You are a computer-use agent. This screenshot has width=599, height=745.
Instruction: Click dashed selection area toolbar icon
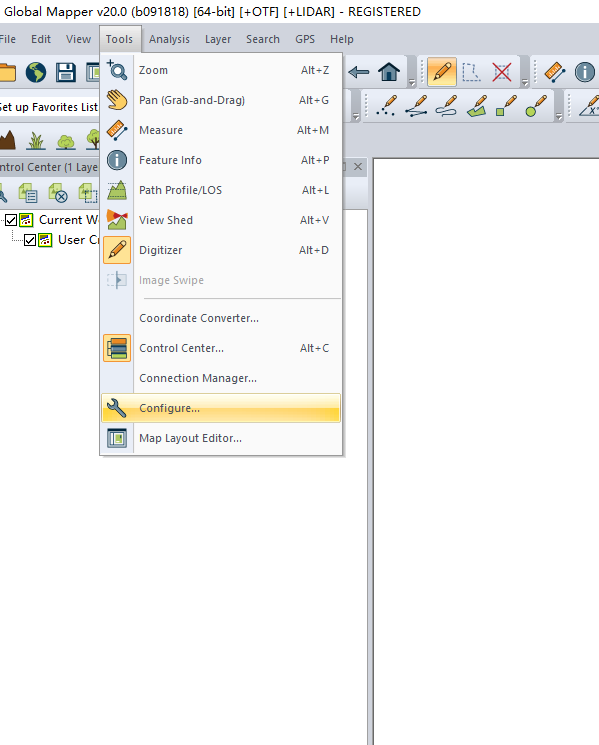click(472, 72)
